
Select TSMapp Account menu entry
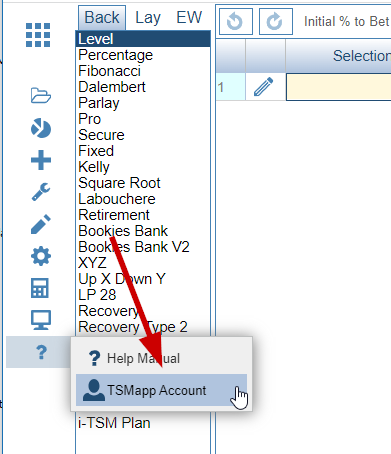pos(161,390)
